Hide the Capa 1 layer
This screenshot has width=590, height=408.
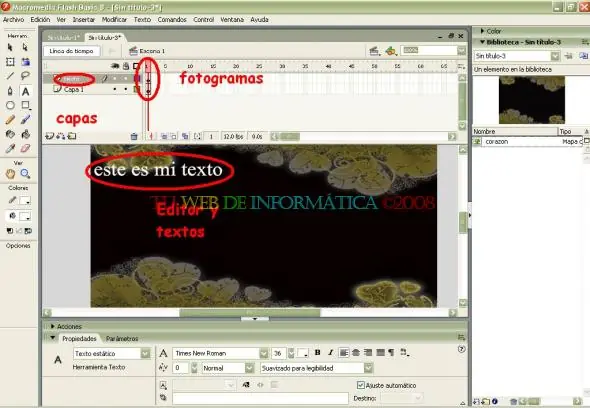(115, 90)
